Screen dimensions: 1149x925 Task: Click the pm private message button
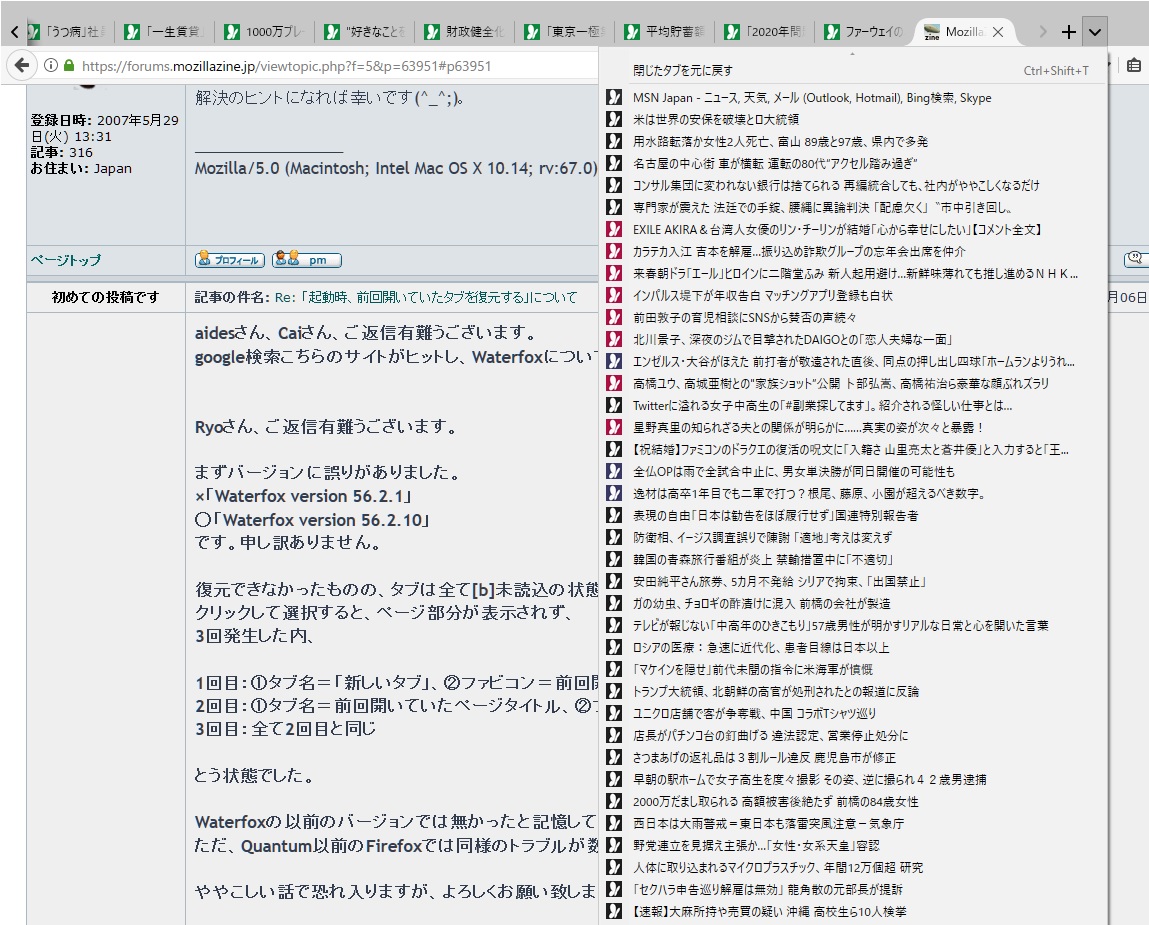point(306,260)
